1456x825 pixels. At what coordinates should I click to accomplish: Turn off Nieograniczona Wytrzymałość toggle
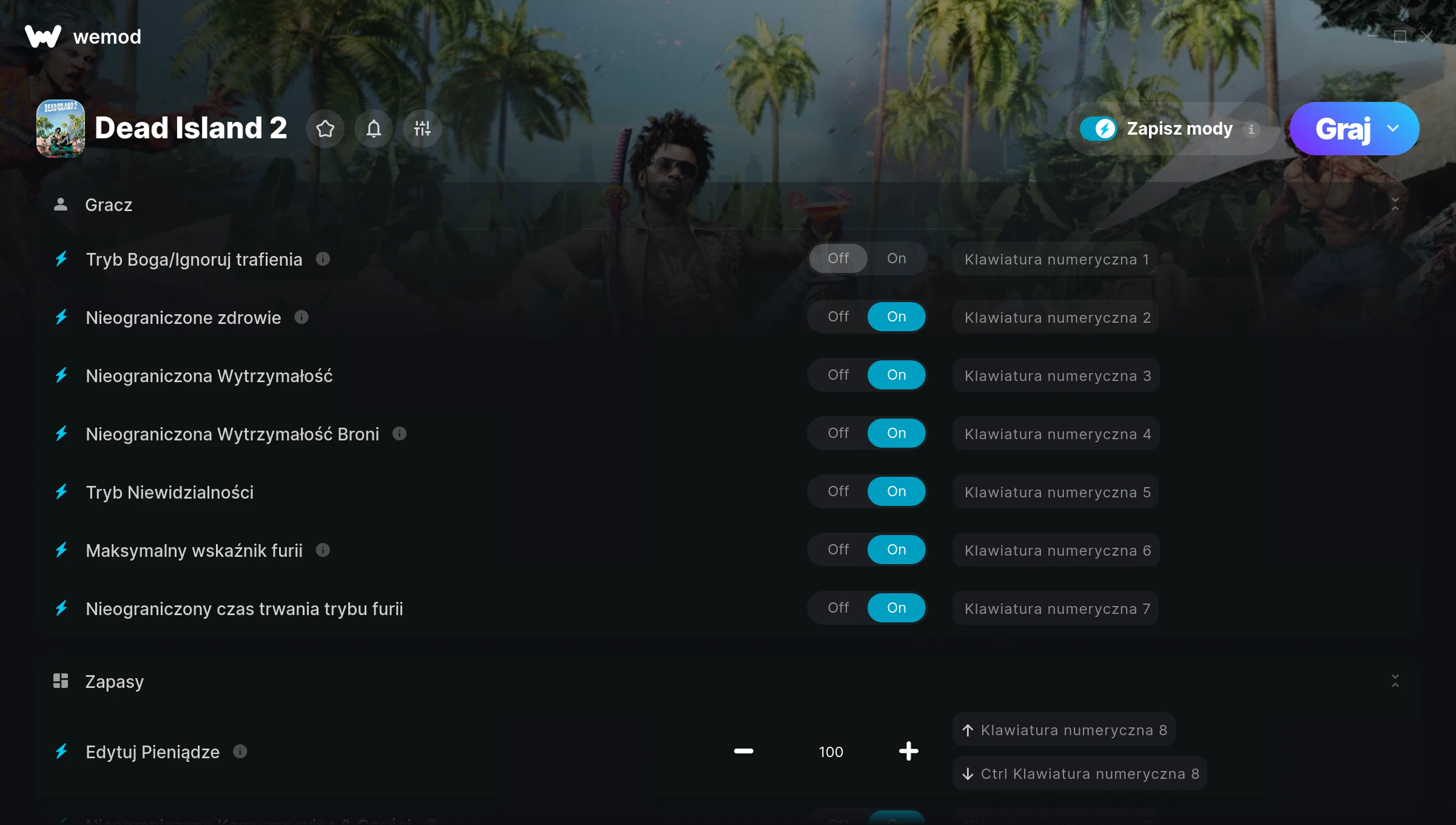click(838, 375)
